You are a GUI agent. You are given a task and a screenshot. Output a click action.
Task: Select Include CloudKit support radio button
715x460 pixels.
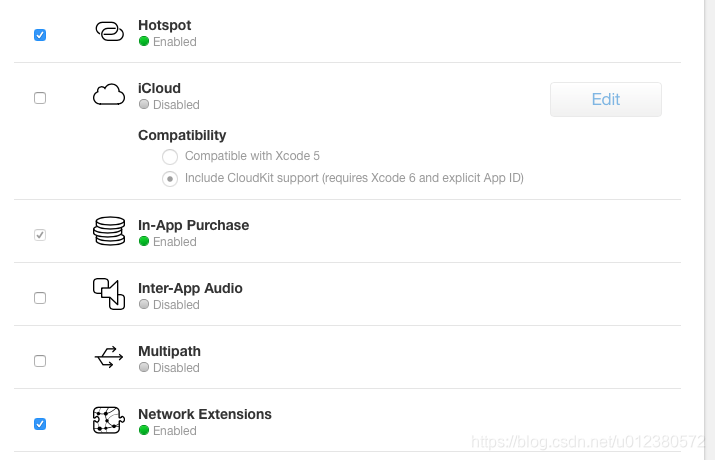point(170,179)
